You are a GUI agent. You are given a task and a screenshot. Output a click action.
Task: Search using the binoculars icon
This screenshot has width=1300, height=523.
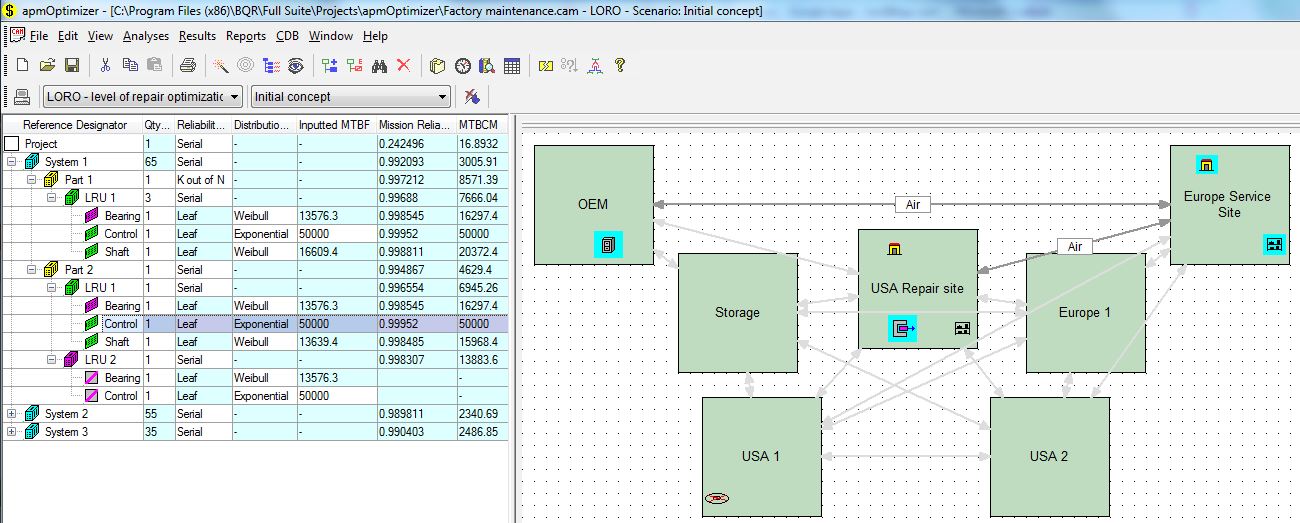click(379, 65)
